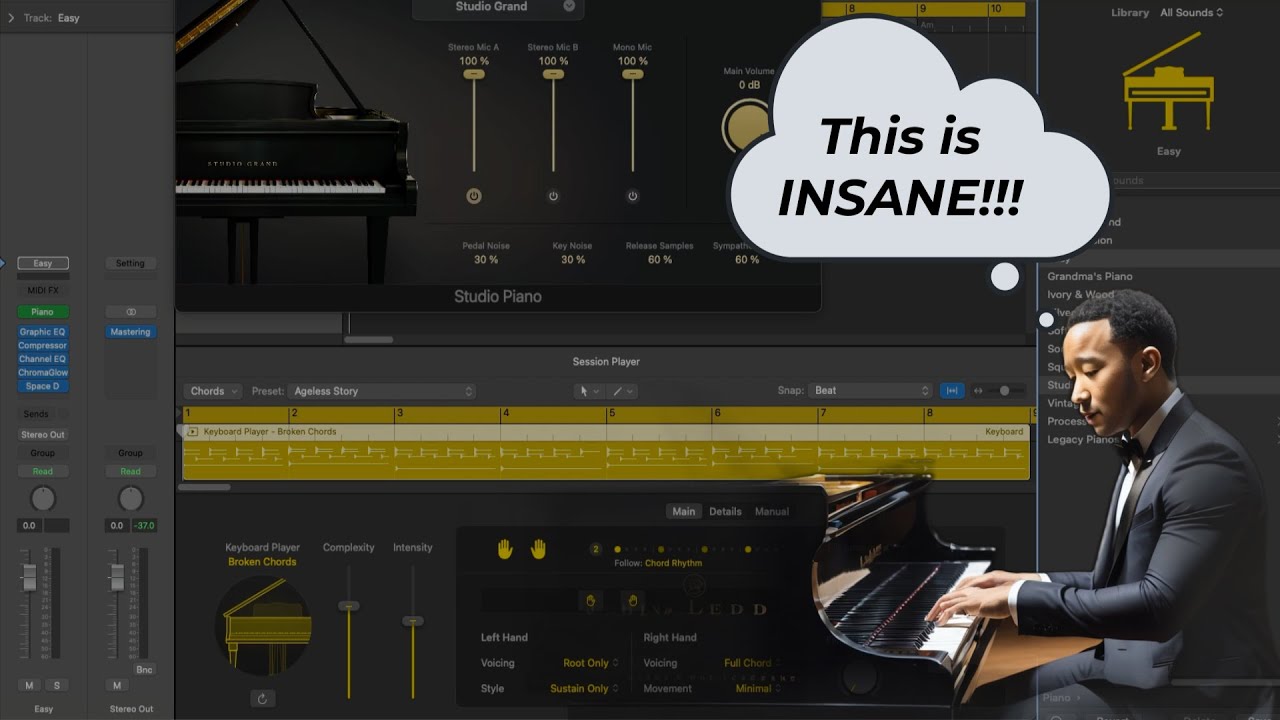Open the Channel EQ plug-in slot
This screenshot has width=1280, height=720.
click(x=43, y=359)
